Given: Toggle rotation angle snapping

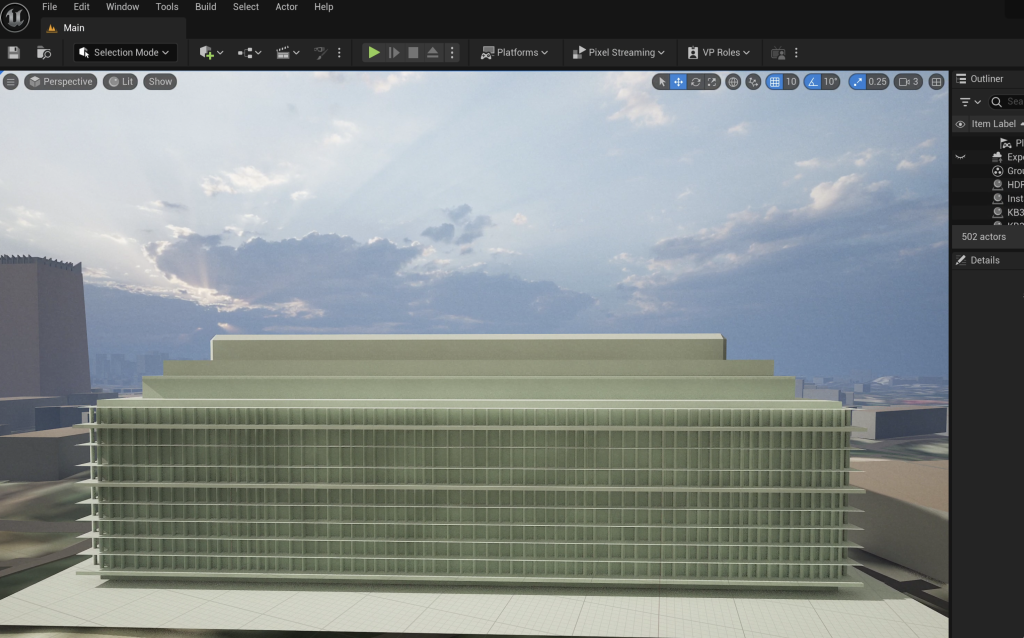Looking at the screenshot, I should [x=813, y=82].
